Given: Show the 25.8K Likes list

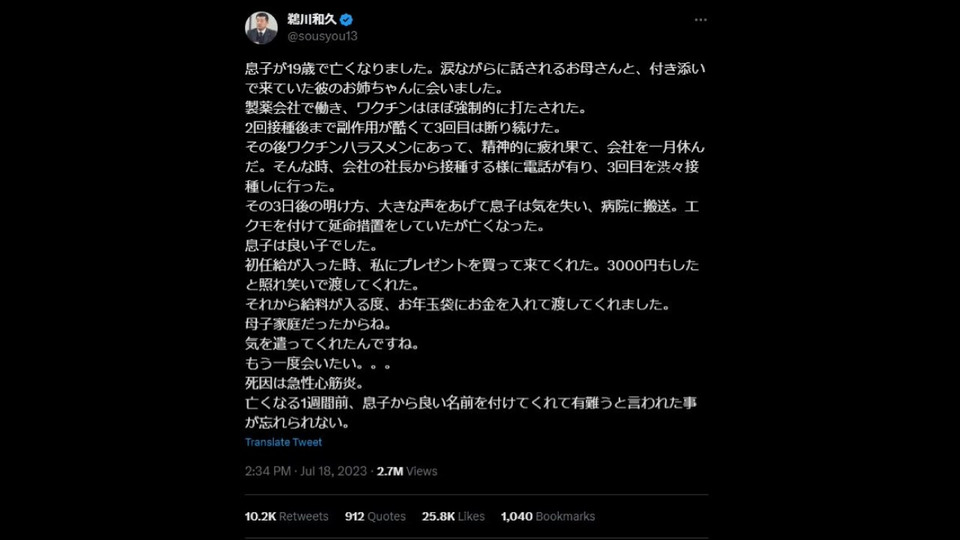Looking at the screenshot, I should click(453, 517).
